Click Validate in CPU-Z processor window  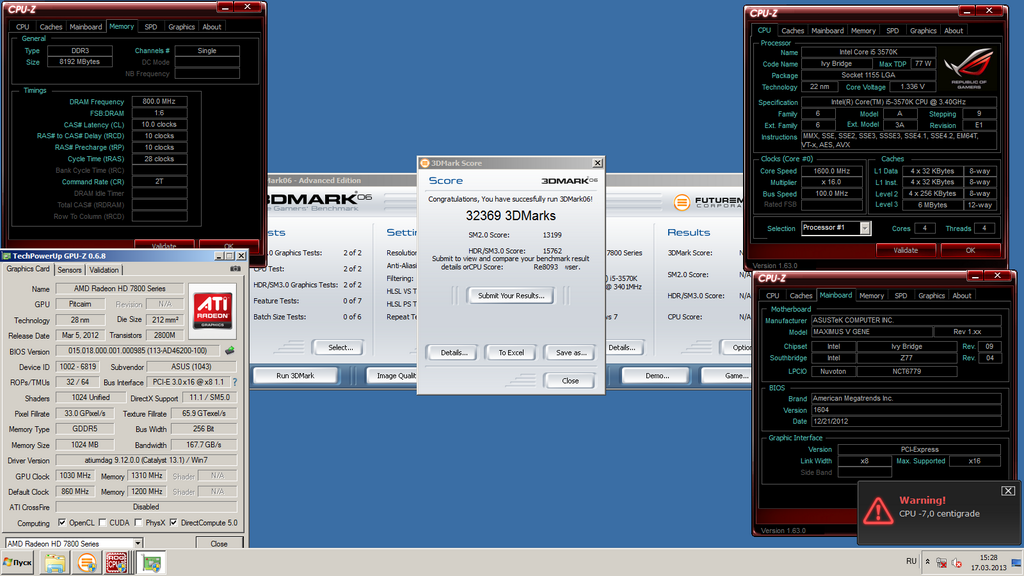coord(905,250)
